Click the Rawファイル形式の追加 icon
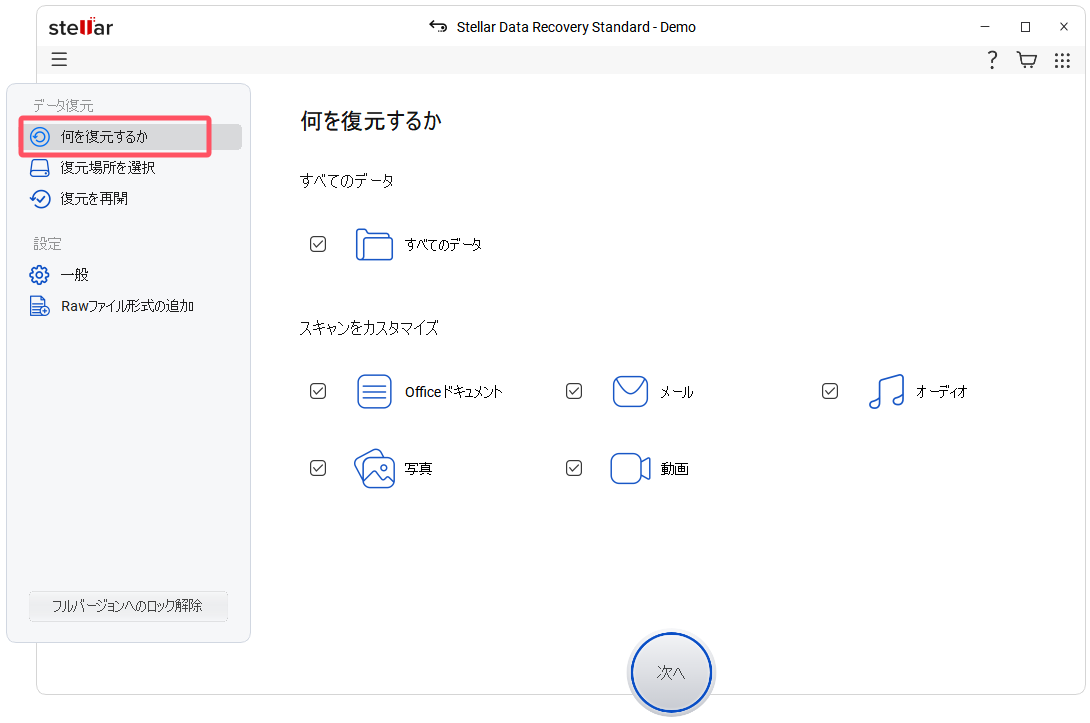Screen dimensions: 1090x723 coord(40,305)
